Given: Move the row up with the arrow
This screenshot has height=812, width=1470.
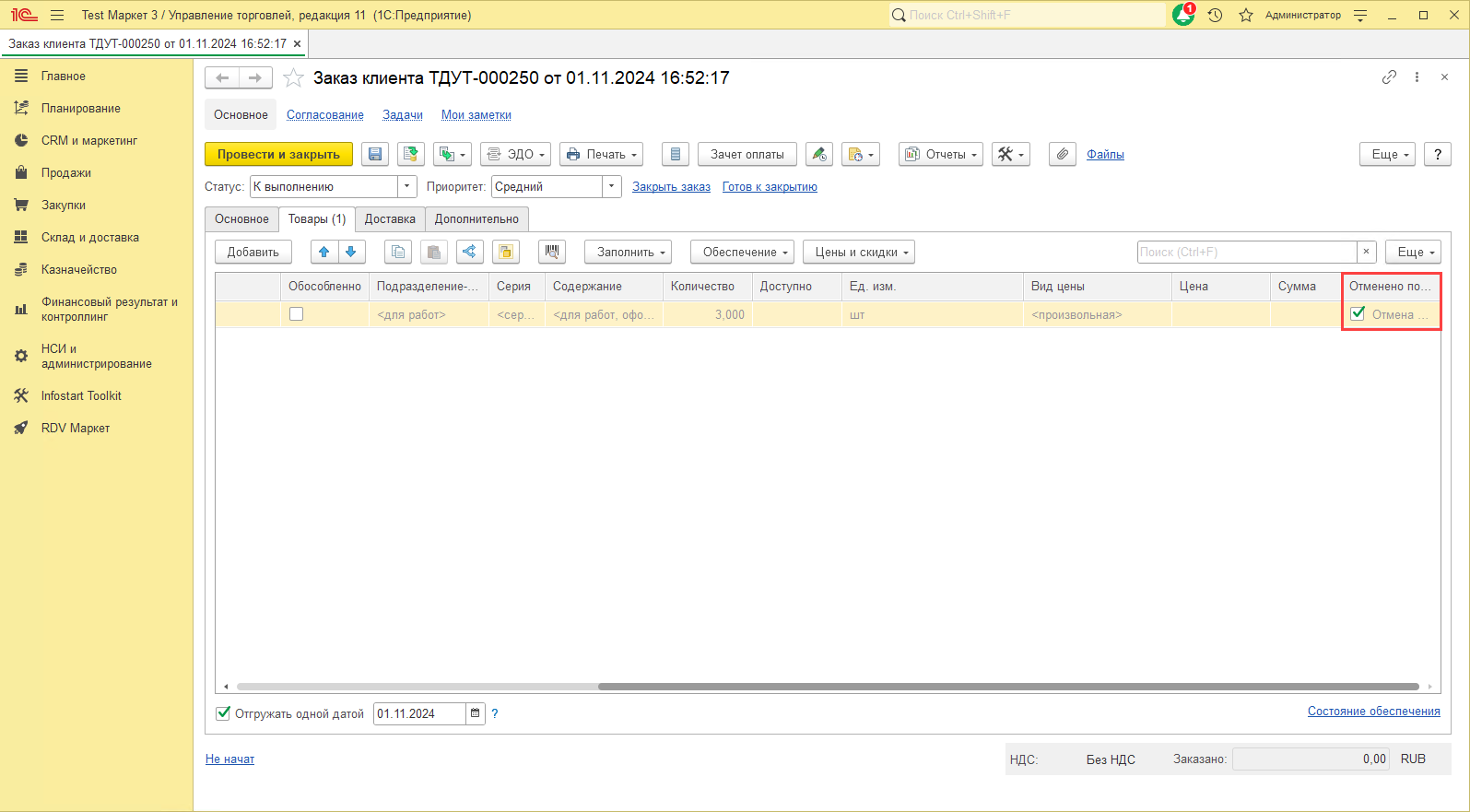Looking at the screenshot, I should 324,253.
